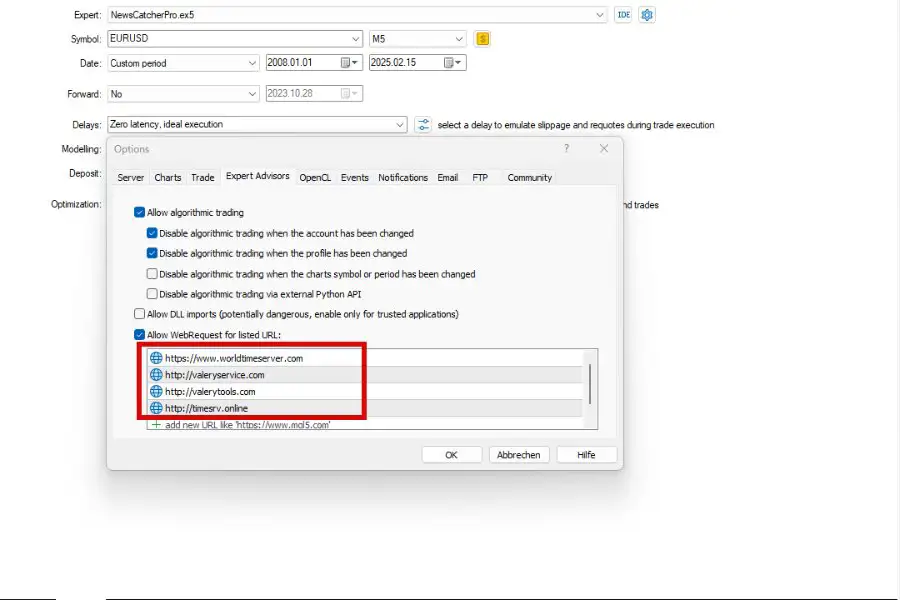Screen dimensions: 900x600
Task: Expand the Delays Zero latency dropdown
Action: [399, 125]
